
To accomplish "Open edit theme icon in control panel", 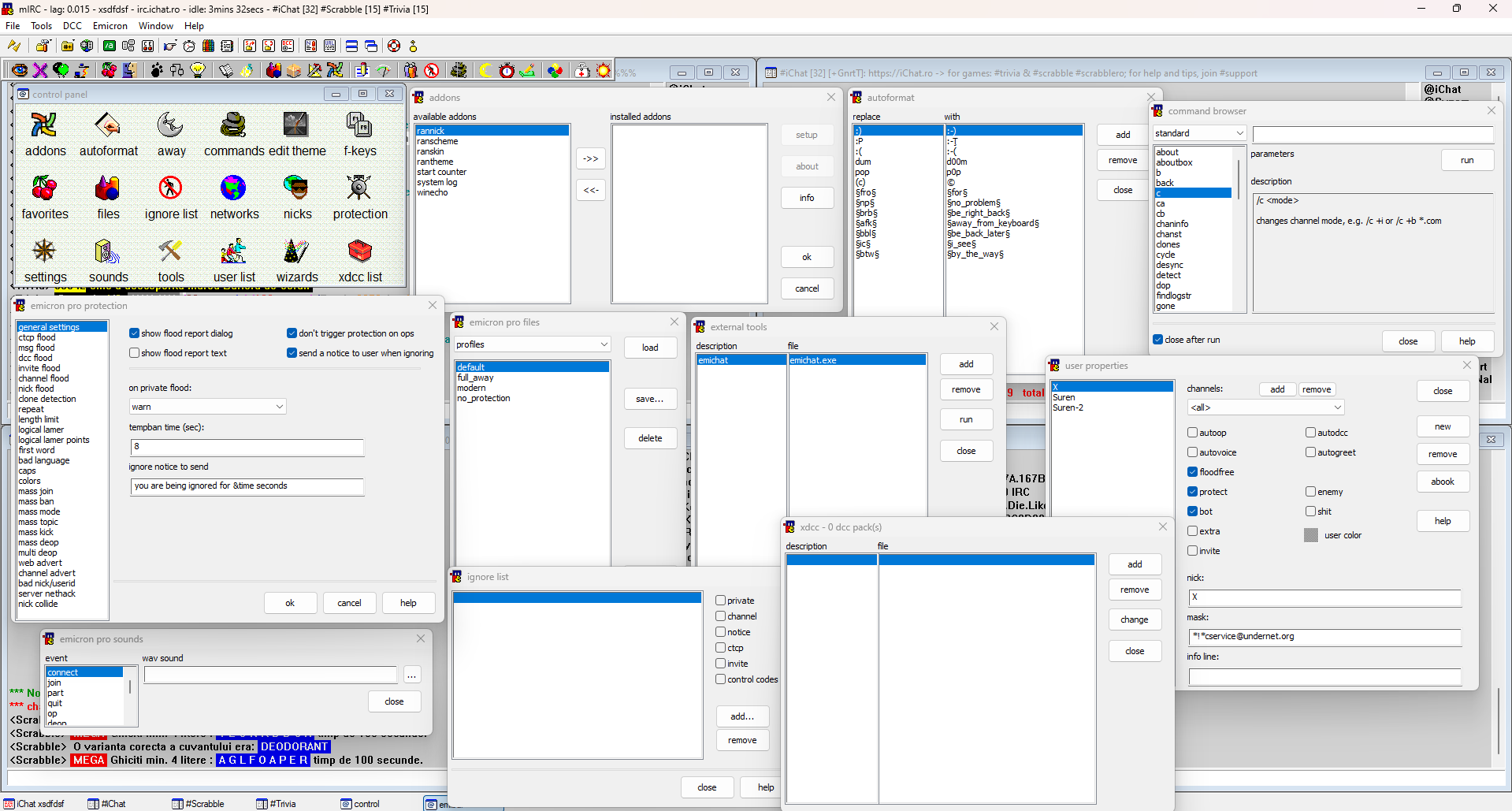I will tap(297, 135).
